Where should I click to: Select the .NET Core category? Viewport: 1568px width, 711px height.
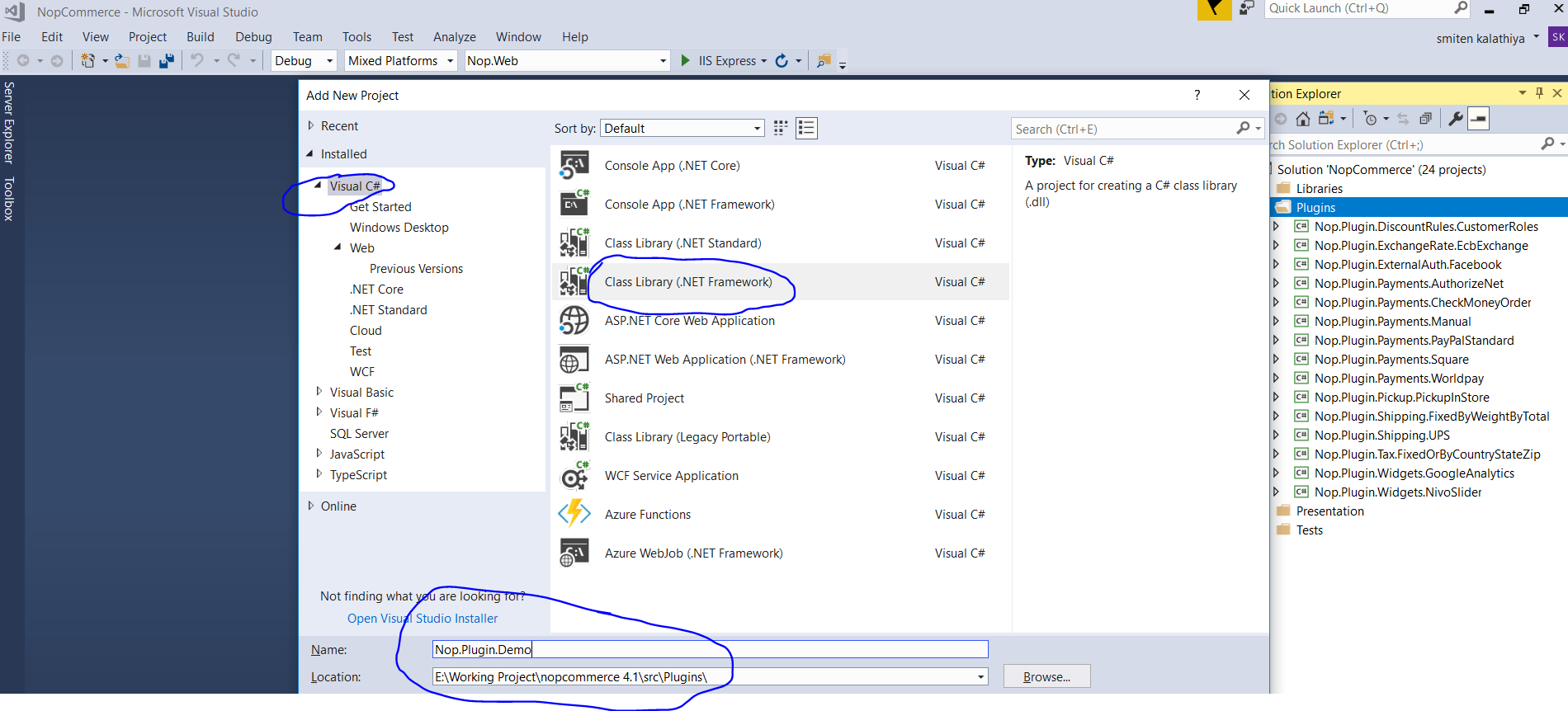point(376,289)
